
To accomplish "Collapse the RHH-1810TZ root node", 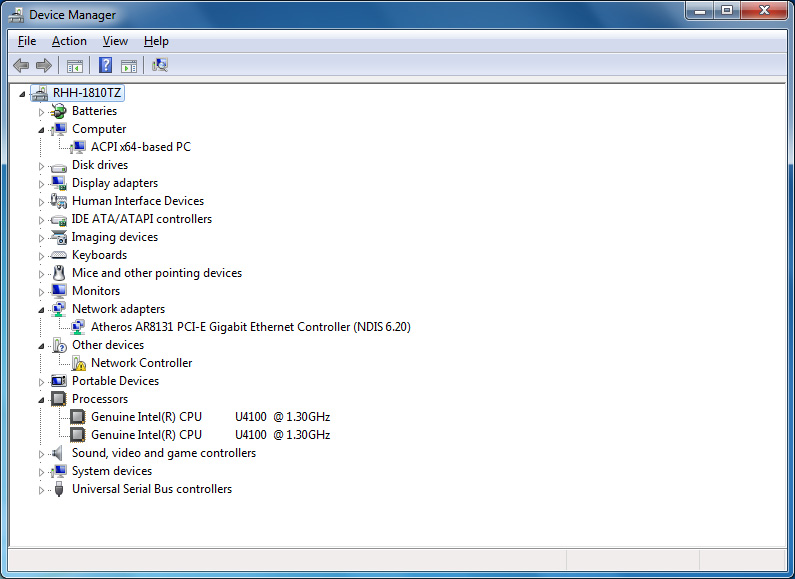I will click(22, 94).
